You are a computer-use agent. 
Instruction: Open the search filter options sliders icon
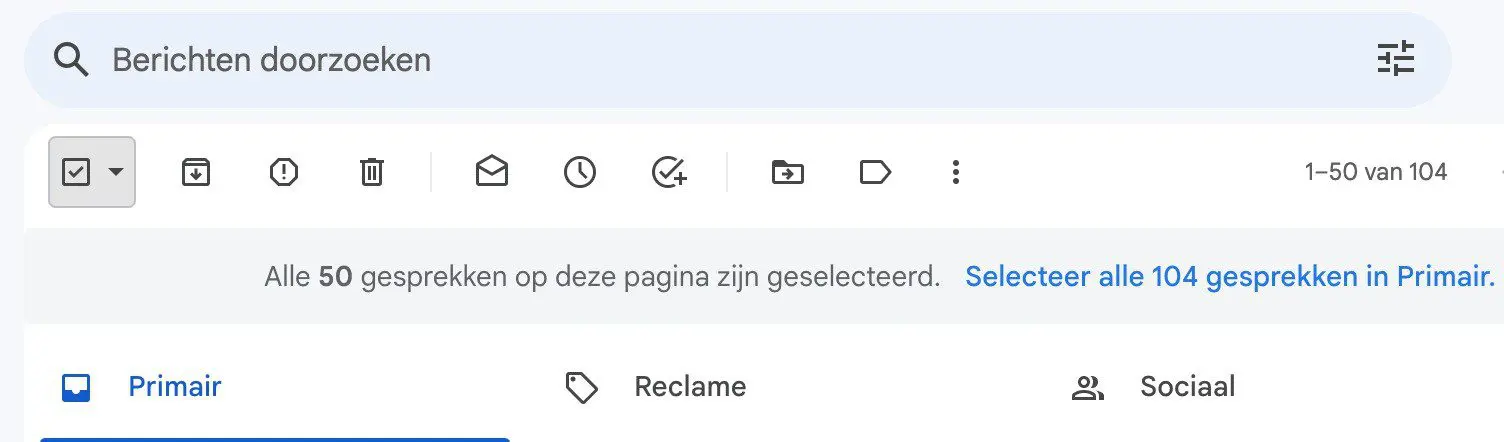coord(1396,60)
